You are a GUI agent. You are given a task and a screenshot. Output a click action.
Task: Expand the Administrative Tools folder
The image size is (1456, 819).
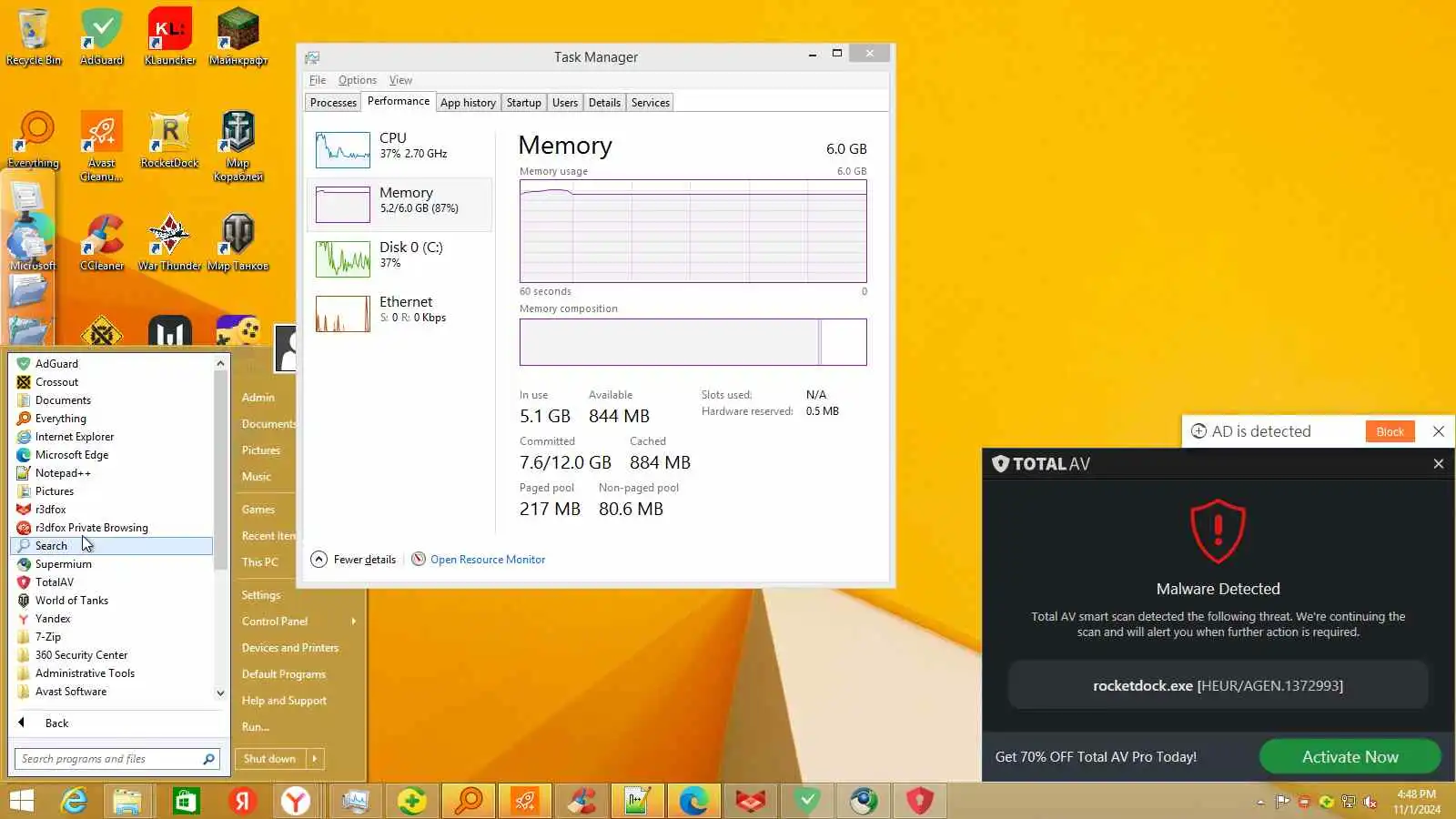click(113, 673)
